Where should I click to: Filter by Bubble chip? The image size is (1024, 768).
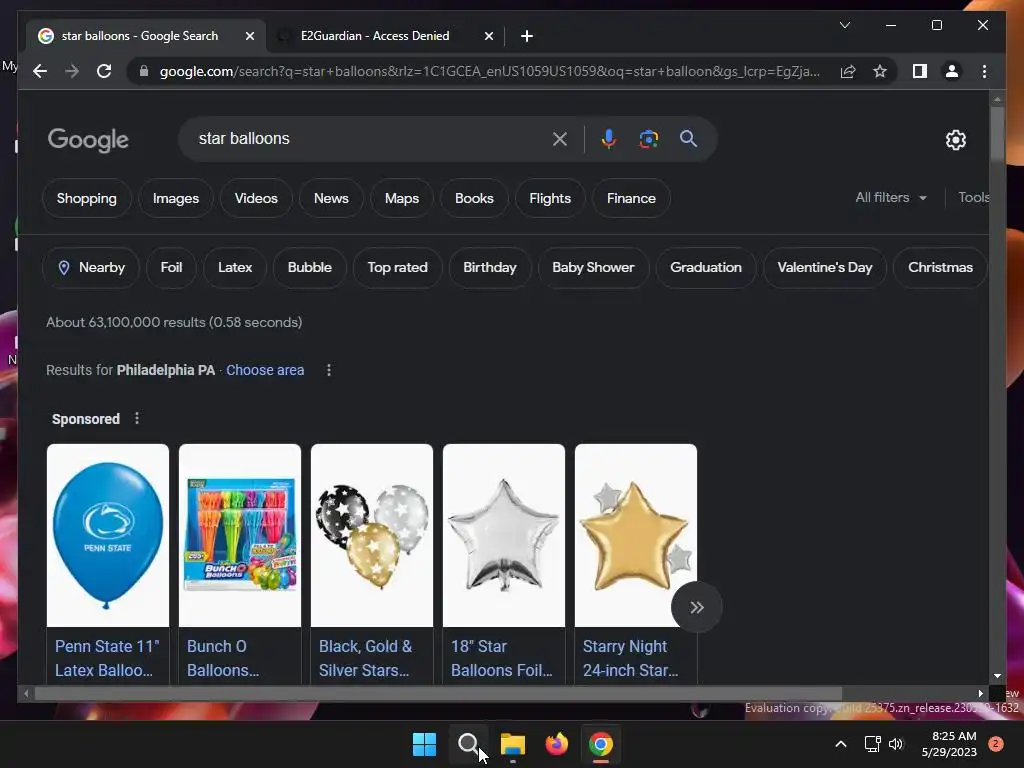pyautogui.click(x=310, y=268)
